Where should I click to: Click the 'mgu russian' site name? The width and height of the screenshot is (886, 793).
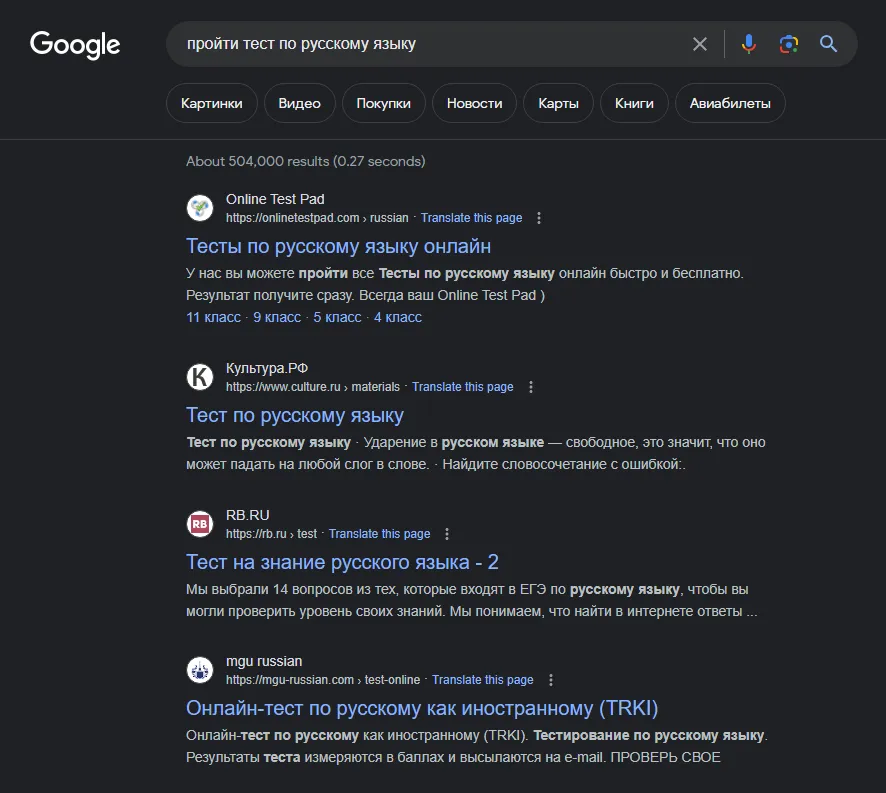click(264, 661)
